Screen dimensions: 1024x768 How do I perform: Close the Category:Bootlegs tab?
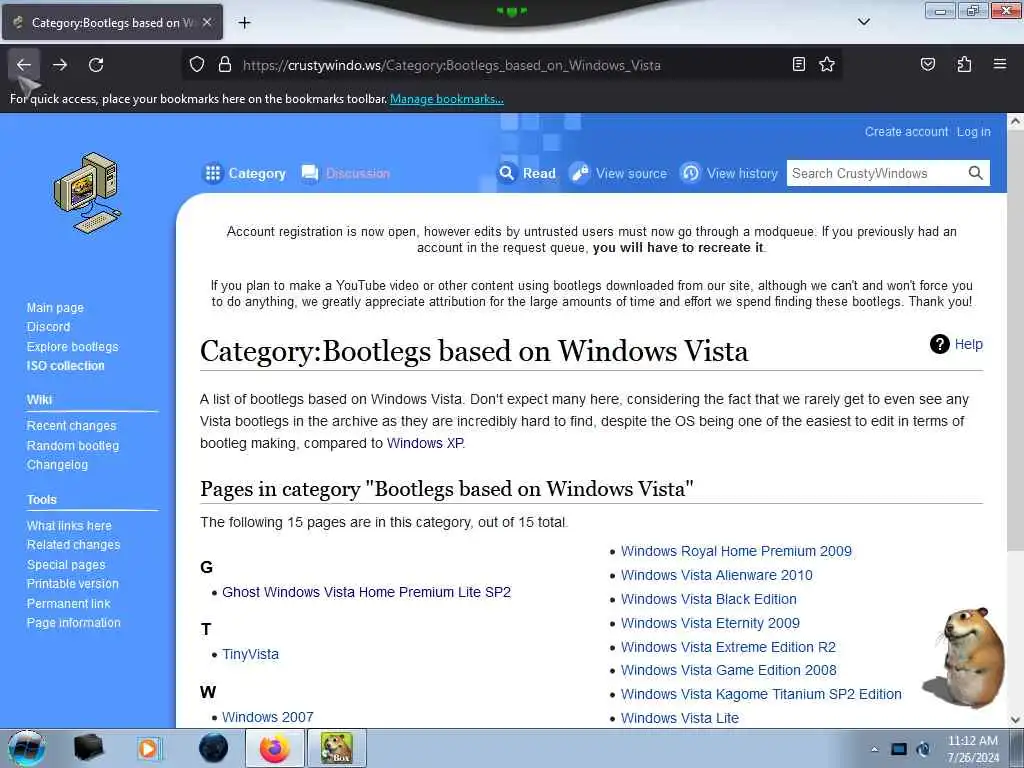click(x=207, y=22)
